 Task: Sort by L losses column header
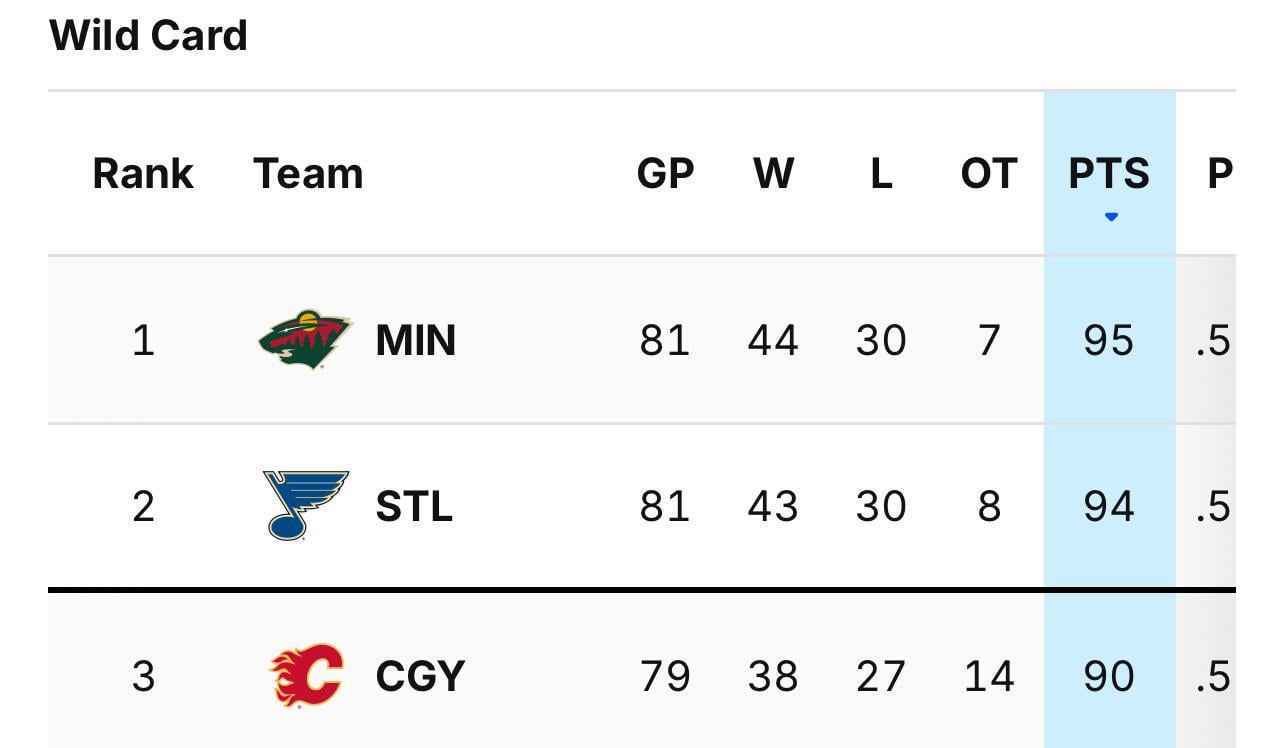click(880, 174)
